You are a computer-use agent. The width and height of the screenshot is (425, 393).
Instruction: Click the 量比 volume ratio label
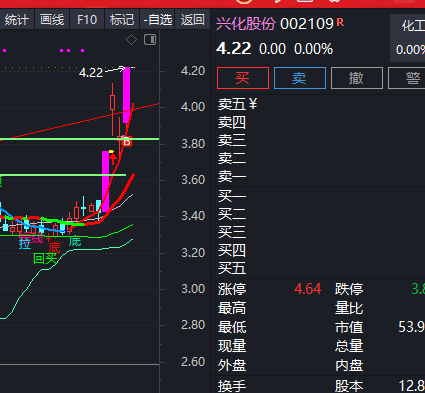pos(349,308)
